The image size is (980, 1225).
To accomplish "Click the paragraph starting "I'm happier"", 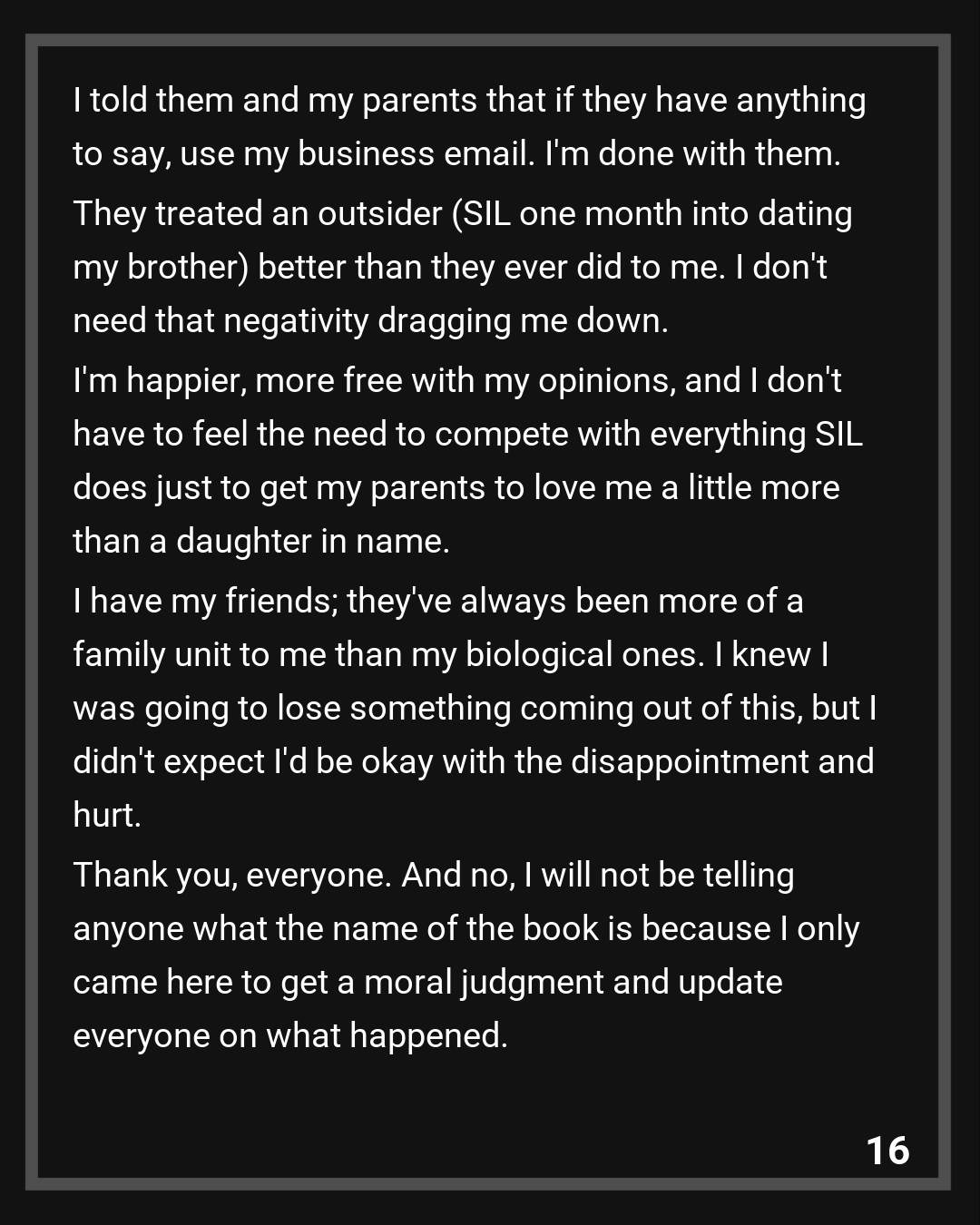I will coord(467,460).
